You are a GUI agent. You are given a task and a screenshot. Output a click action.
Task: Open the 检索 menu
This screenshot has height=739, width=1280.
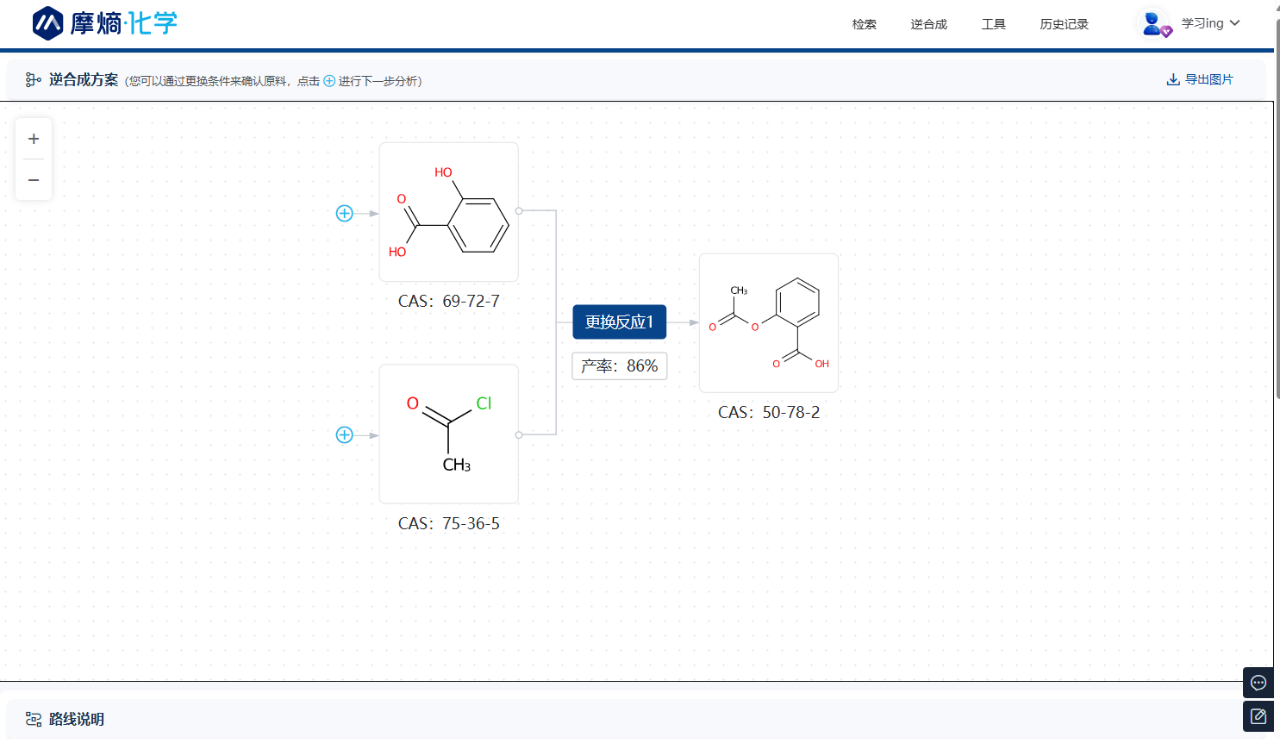[864, 24]
